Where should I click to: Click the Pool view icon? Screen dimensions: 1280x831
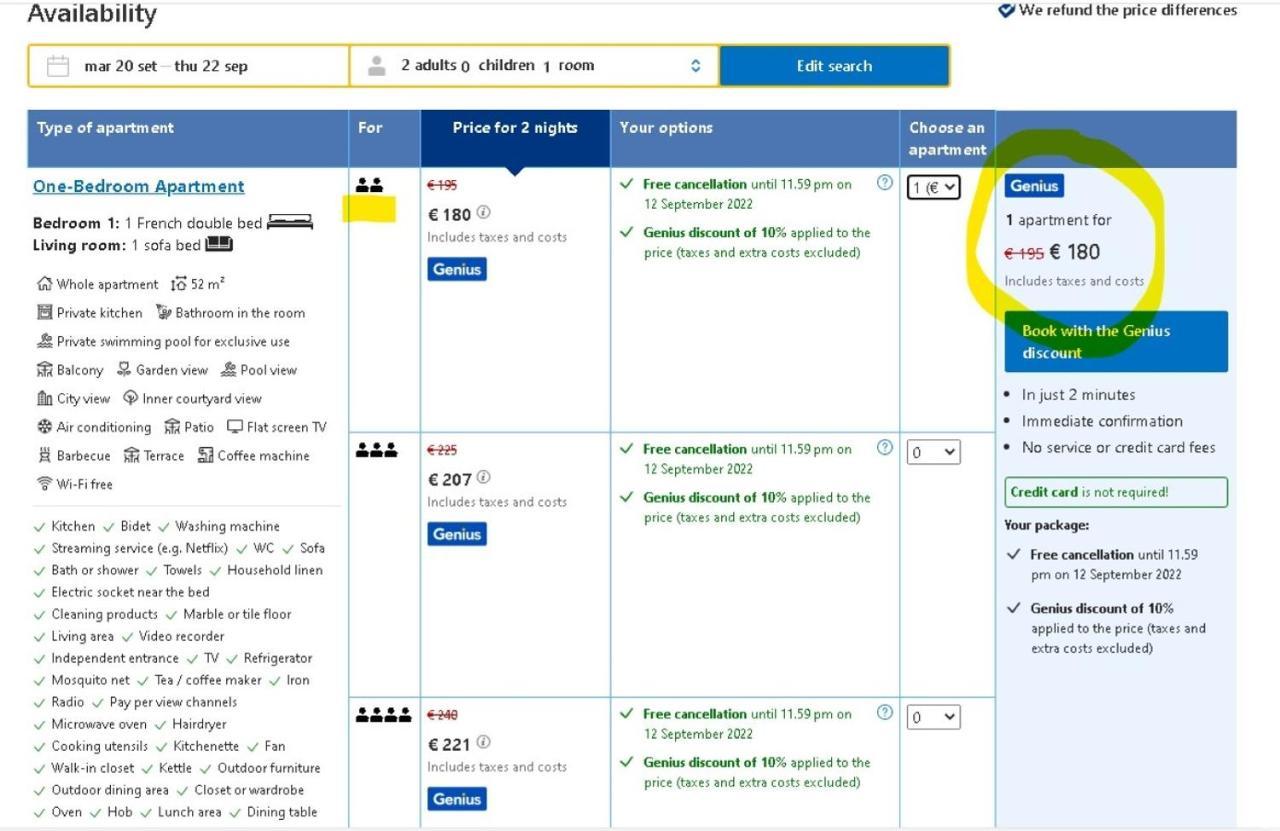point(228,369)
